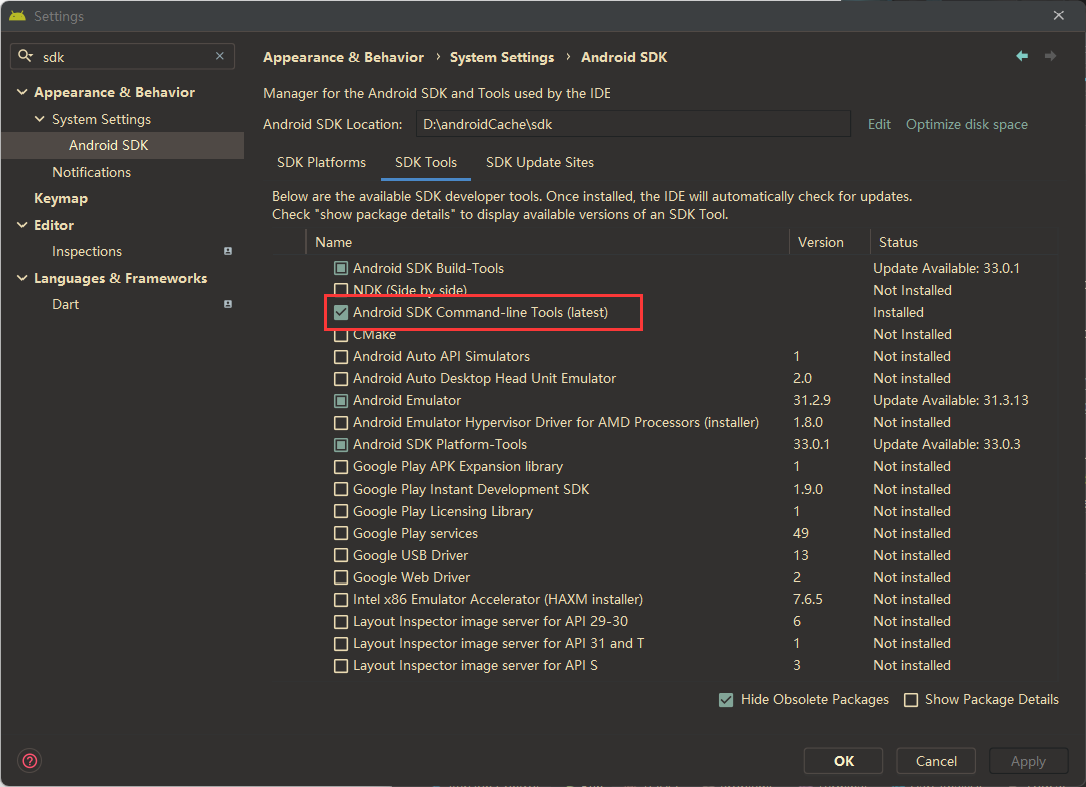Click the search magnifier icon
This screenshot has height=787, width=1086.
tap(26, 57)
